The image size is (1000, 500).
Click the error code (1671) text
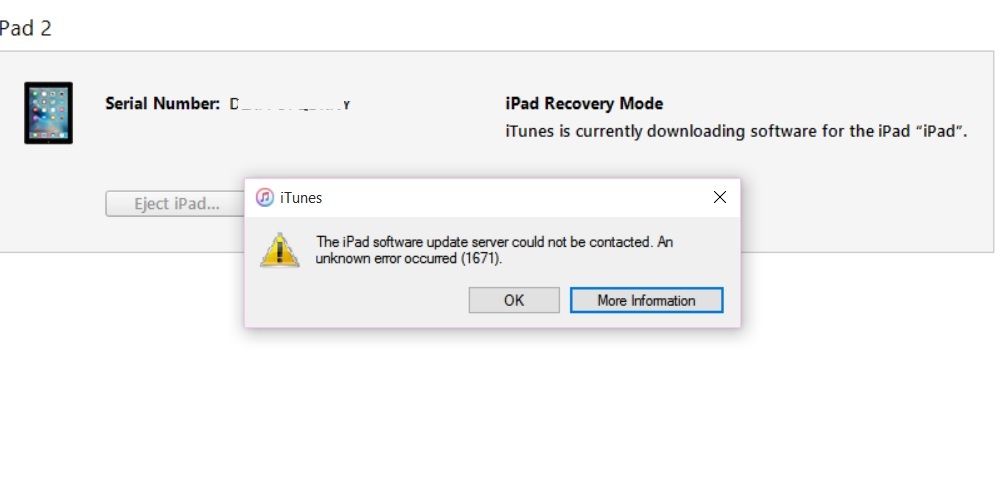click(480, 259)
